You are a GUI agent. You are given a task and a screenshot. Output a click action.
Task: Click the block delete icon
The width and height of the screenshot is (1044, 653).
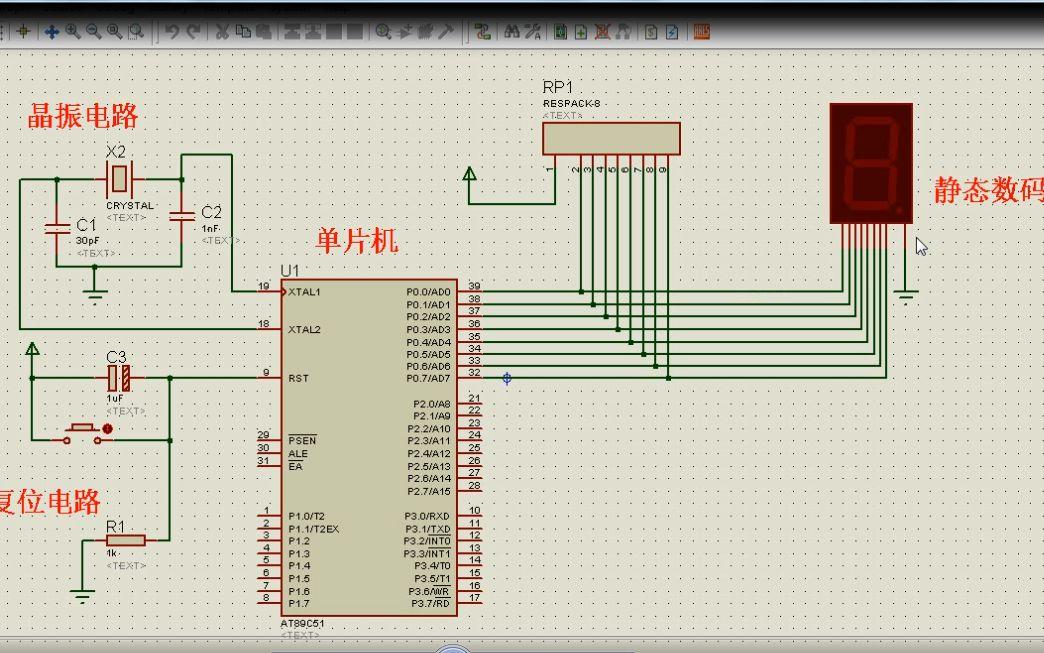tap(355, 31)
